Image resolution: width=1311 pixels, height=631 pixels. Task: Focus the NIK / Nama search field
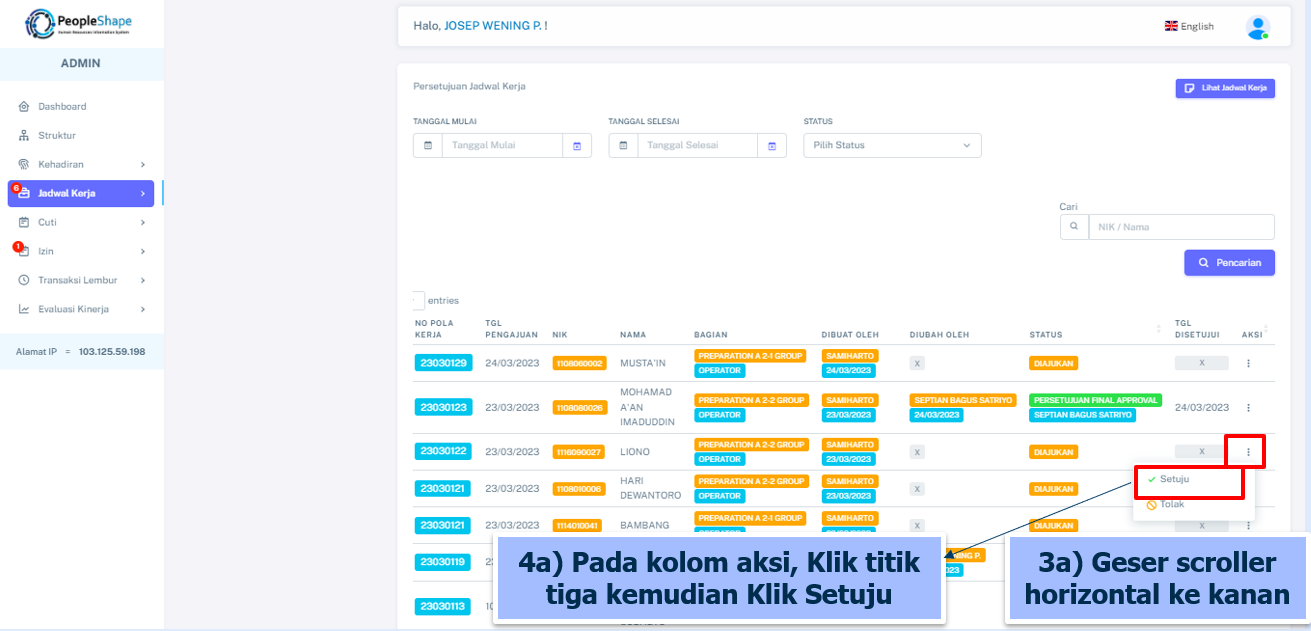tap(1180, 227)
